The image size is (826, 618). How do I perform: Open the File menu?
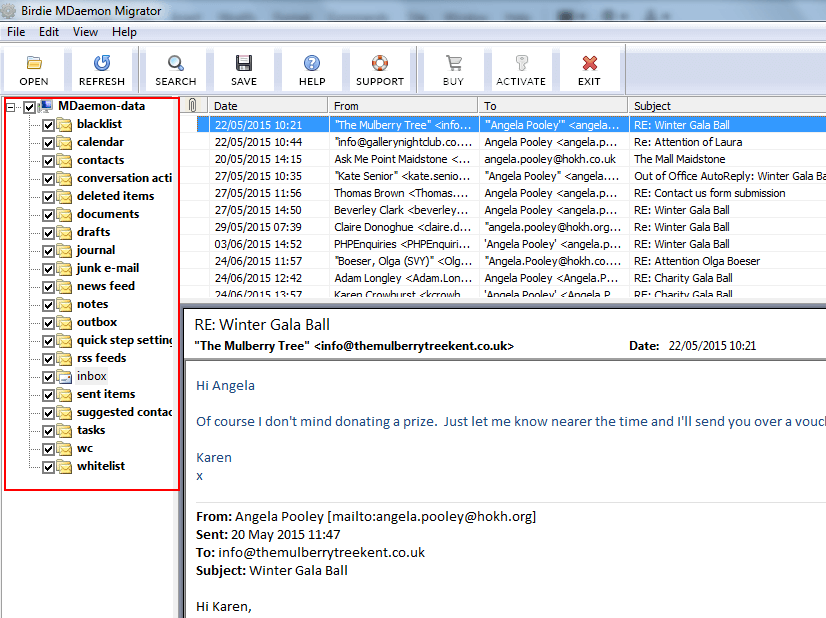pyautogui.click(x=16, y=32)
